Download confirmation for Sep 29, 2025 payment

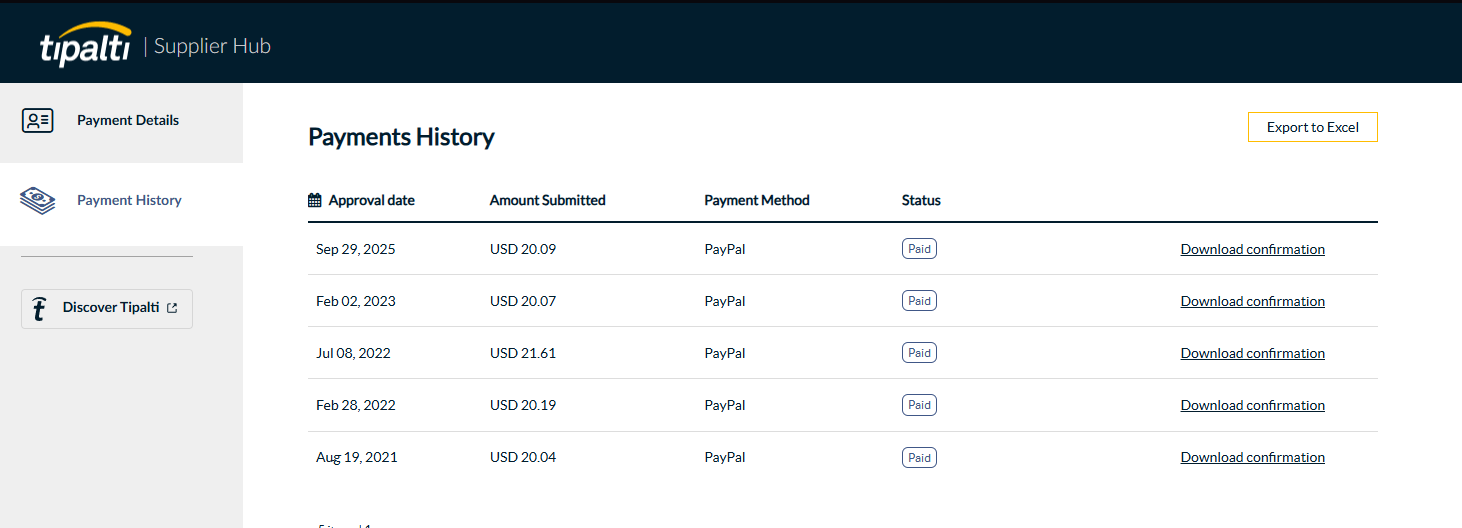[x=1252, y=249]
